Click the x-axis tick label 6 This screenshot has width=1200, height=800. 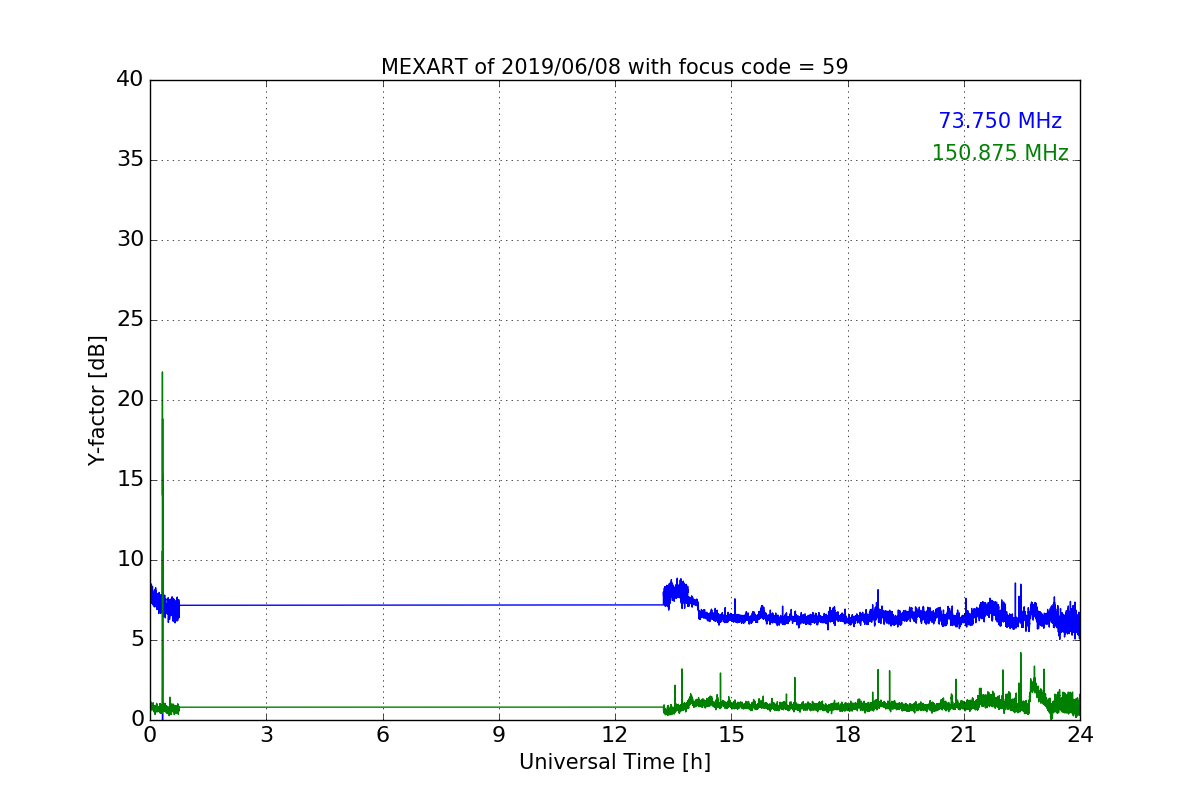pyautogui.click(x=382, y=735)
